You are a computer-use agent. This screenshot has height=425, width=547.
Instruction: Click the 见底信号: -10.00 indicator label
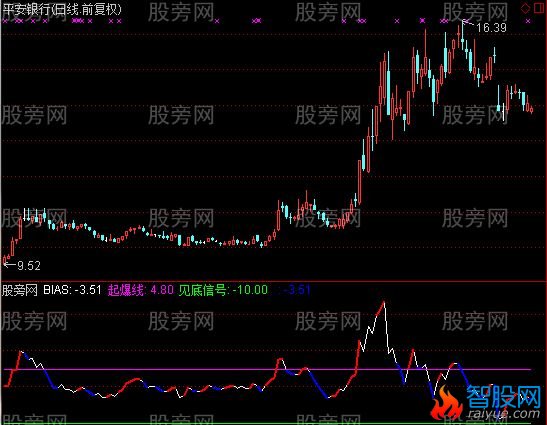click(223, 290)
